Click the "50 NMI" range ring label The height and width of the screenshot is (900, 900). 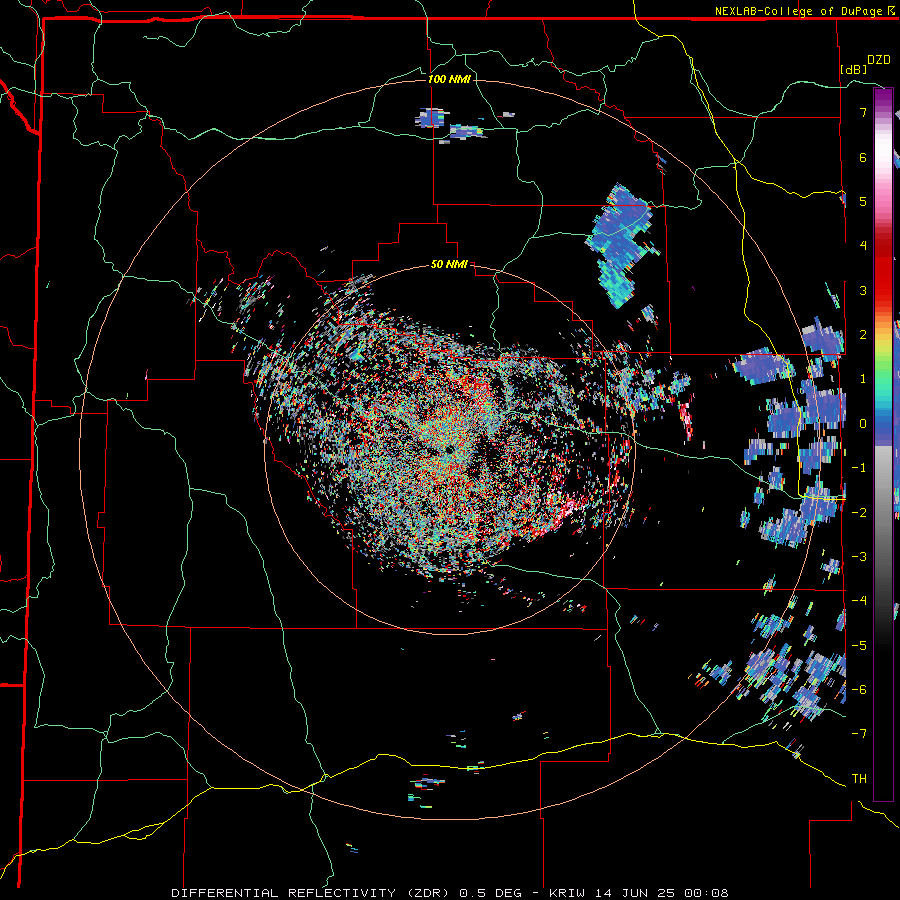(449, 265)
